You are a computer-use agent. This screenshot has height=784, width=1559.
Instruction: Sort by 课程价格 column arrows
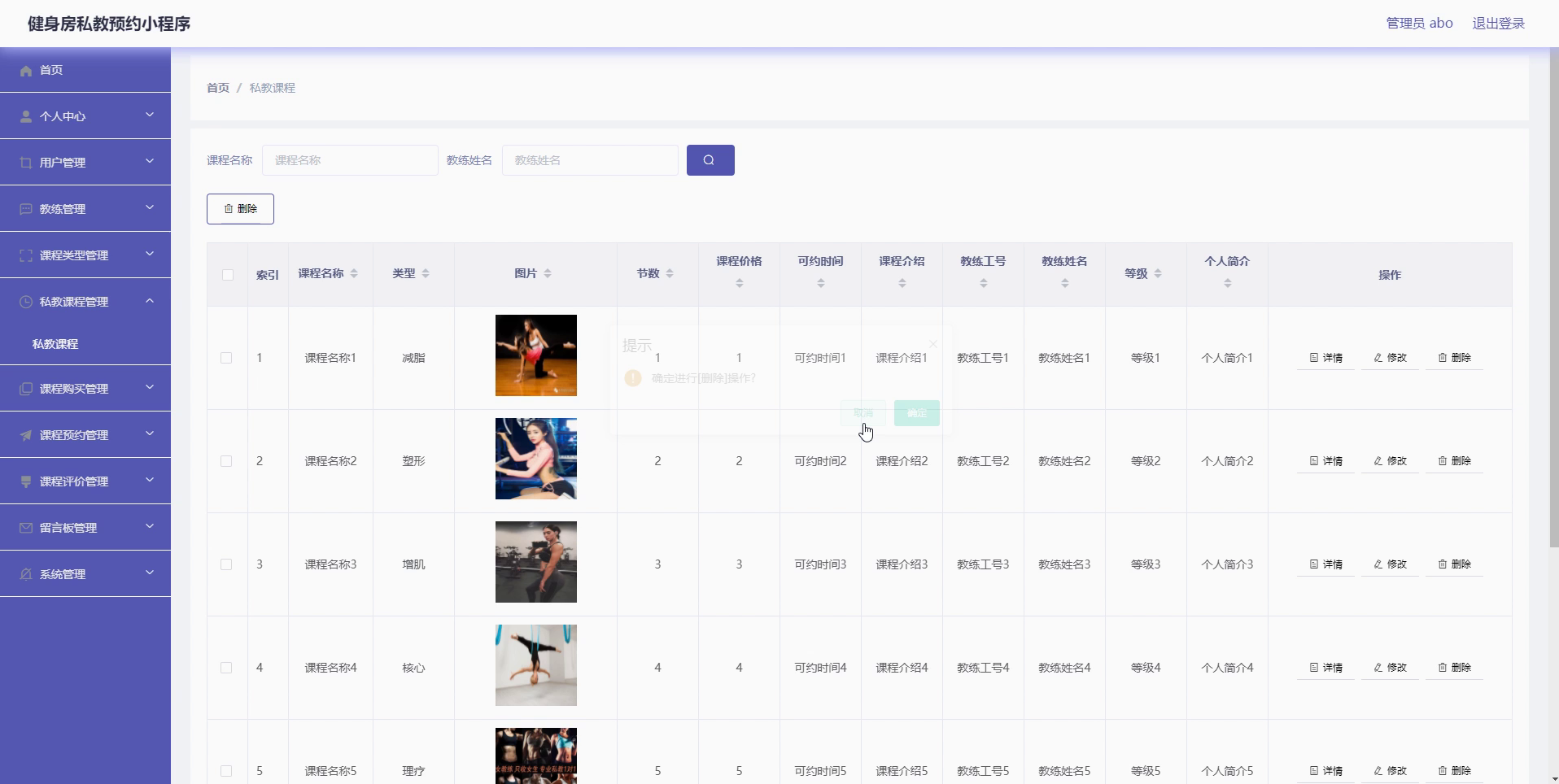(x=740, y=283)
